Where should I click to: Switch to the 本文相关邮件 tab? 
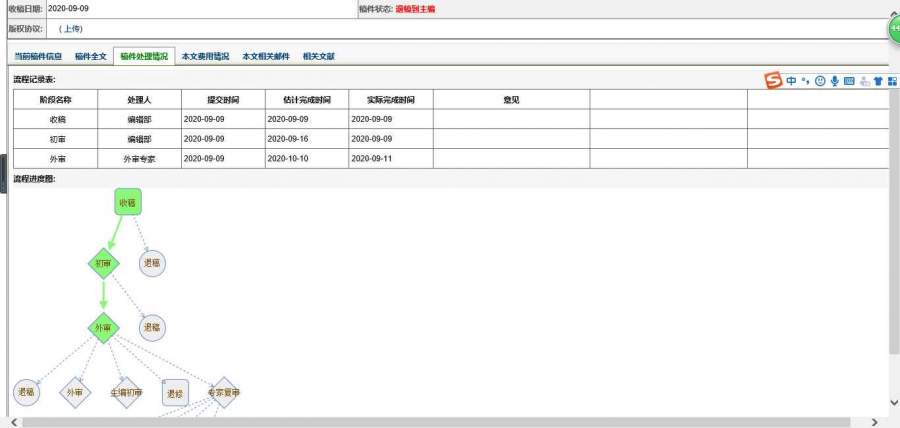pyautogui.click(x=266, y=56)
